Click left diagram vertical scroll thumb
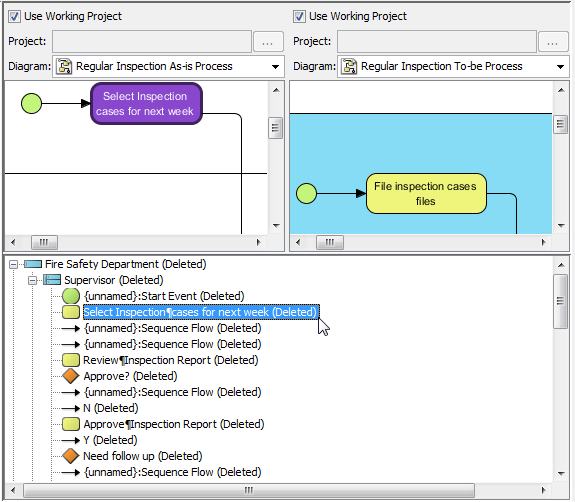This screenshot has width=575, height=502. [275, 128]
